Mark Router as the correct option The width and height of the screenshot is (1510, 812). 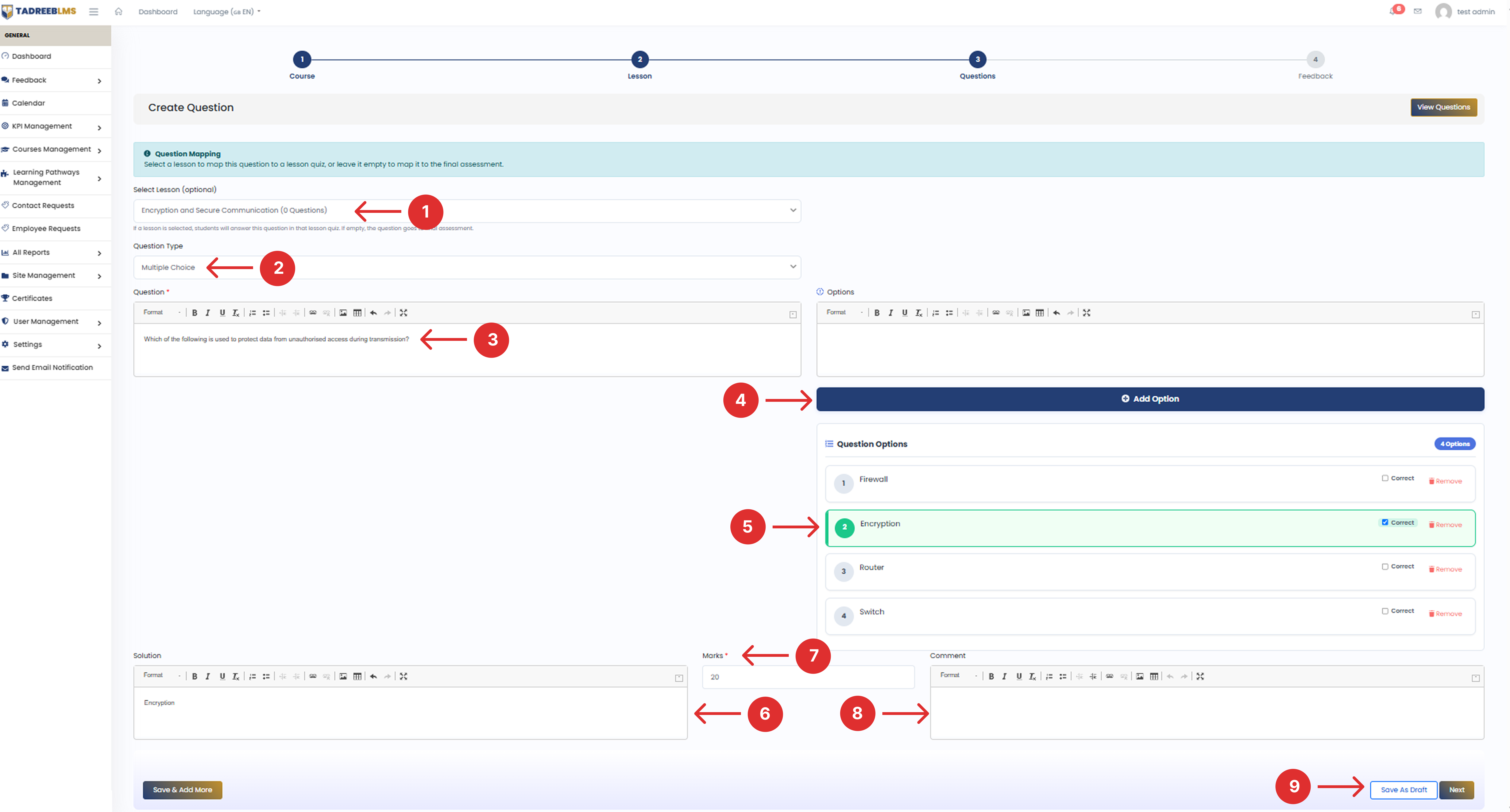pyautogui.click(x=1385, y=567)
